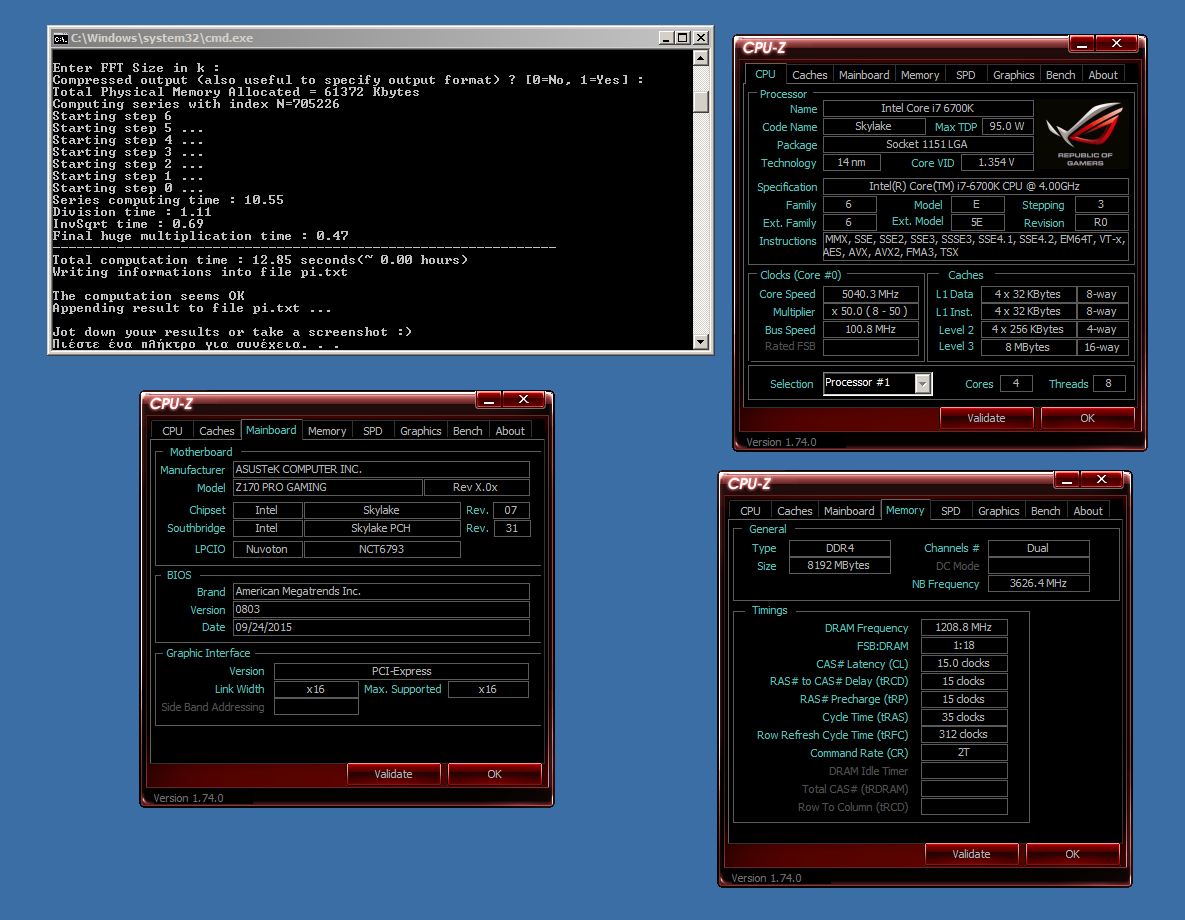Click the Core VID 1.354 V value

coord(996,163)
